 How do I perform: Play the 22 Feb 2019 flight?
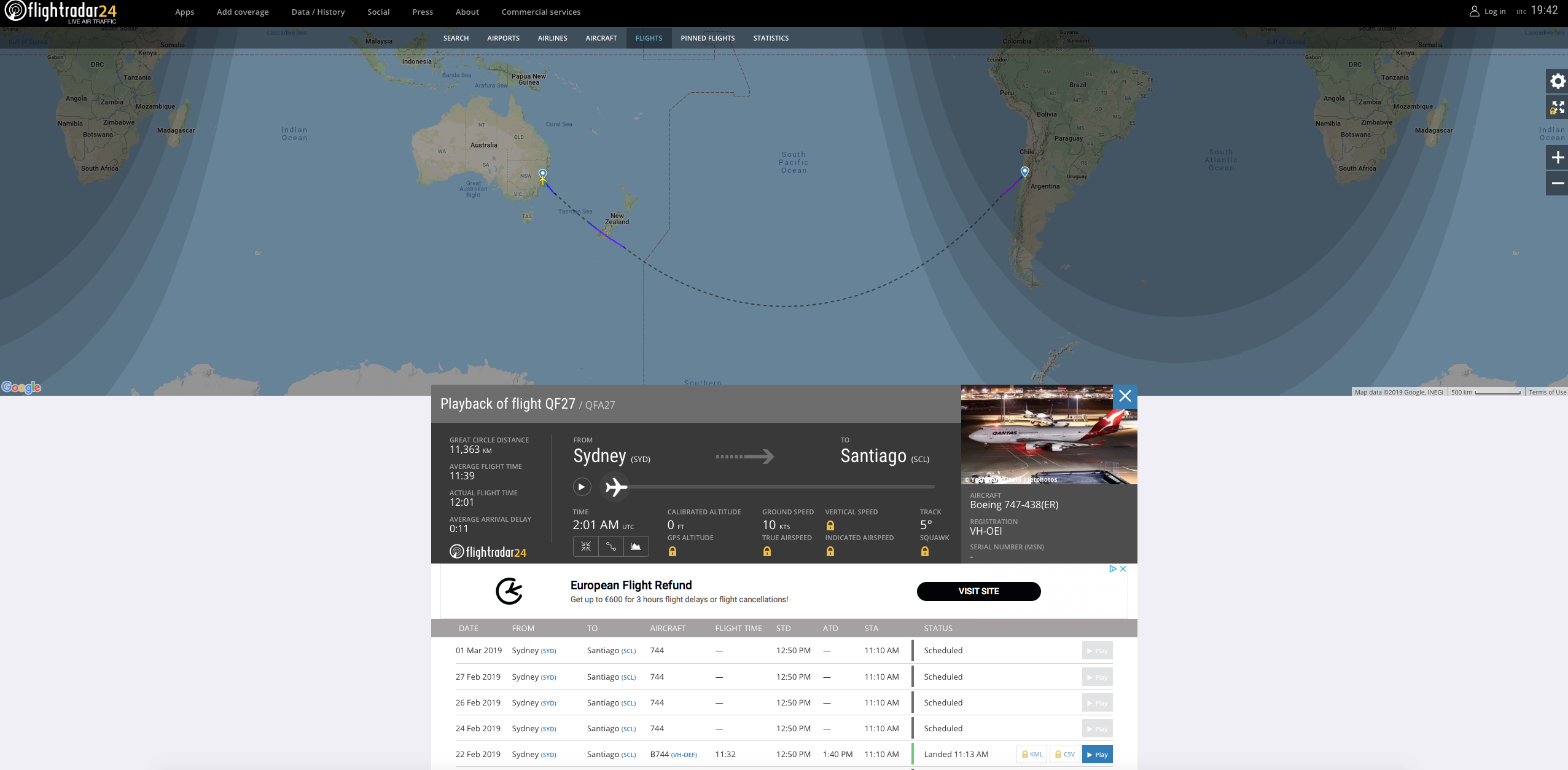click(1097, 755)
